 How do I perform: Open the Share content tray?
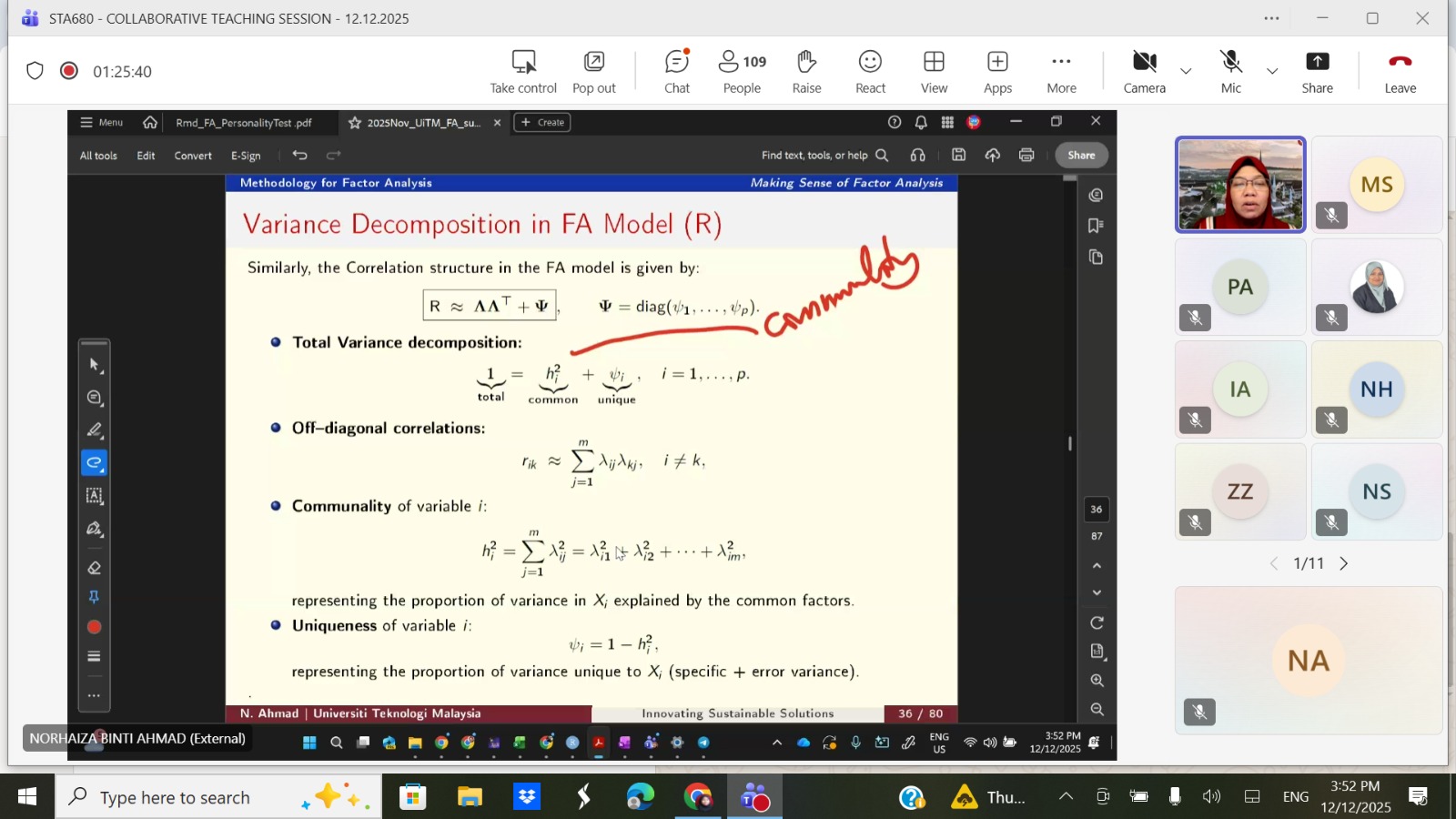tap(1317, 72)
